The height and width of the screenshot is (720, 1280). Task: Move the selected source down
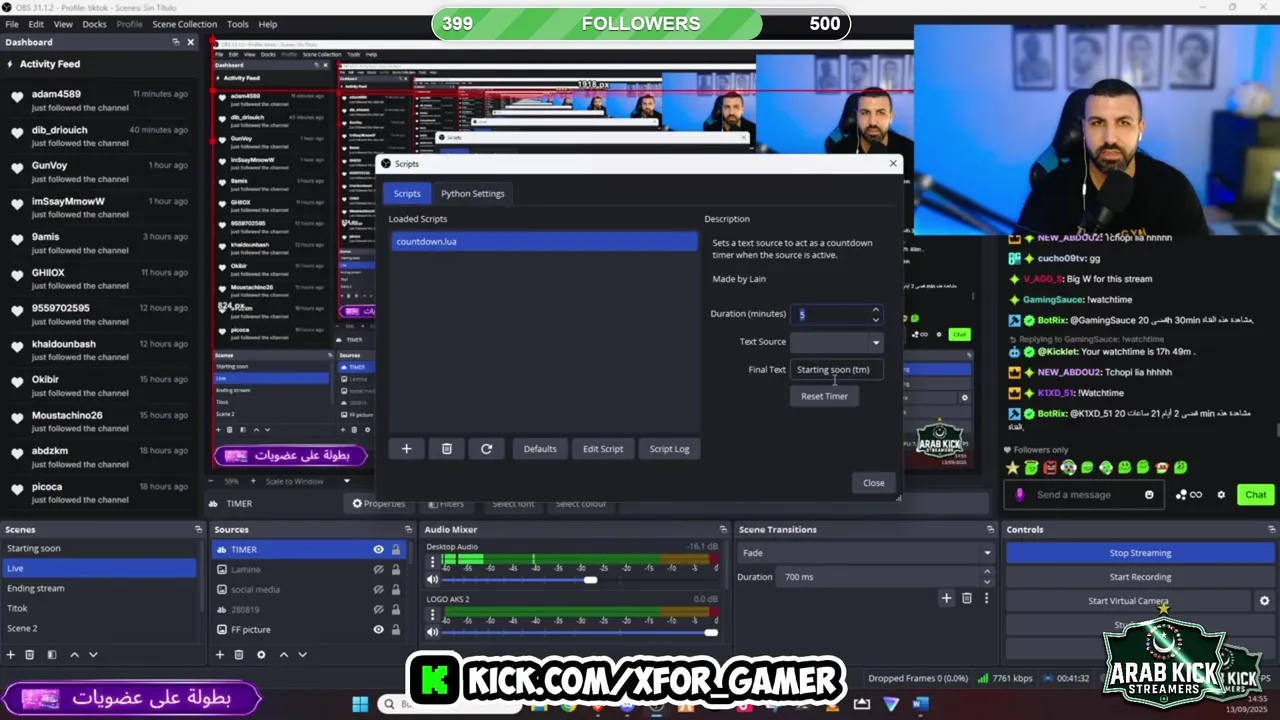coord(302,655)
